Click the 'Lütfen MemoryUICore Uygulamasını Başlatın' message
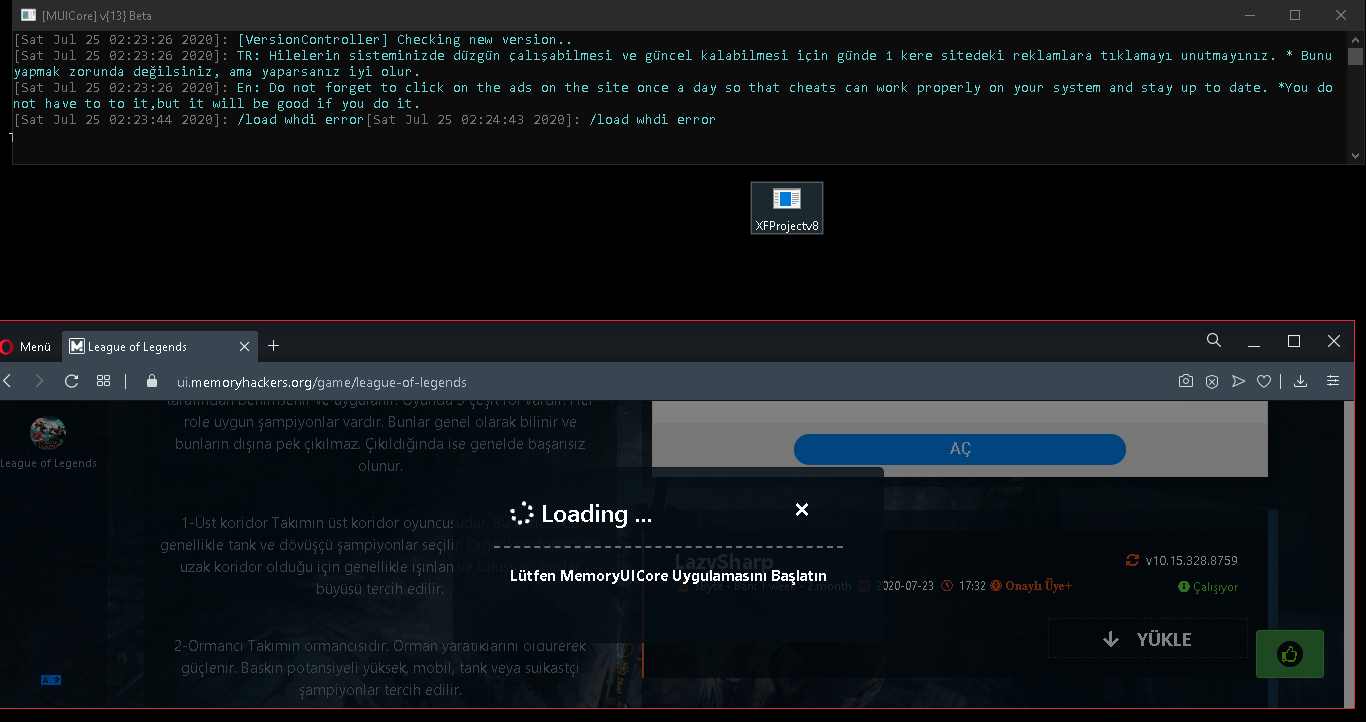The image size is (1366, 722). [x=668, y=576]
